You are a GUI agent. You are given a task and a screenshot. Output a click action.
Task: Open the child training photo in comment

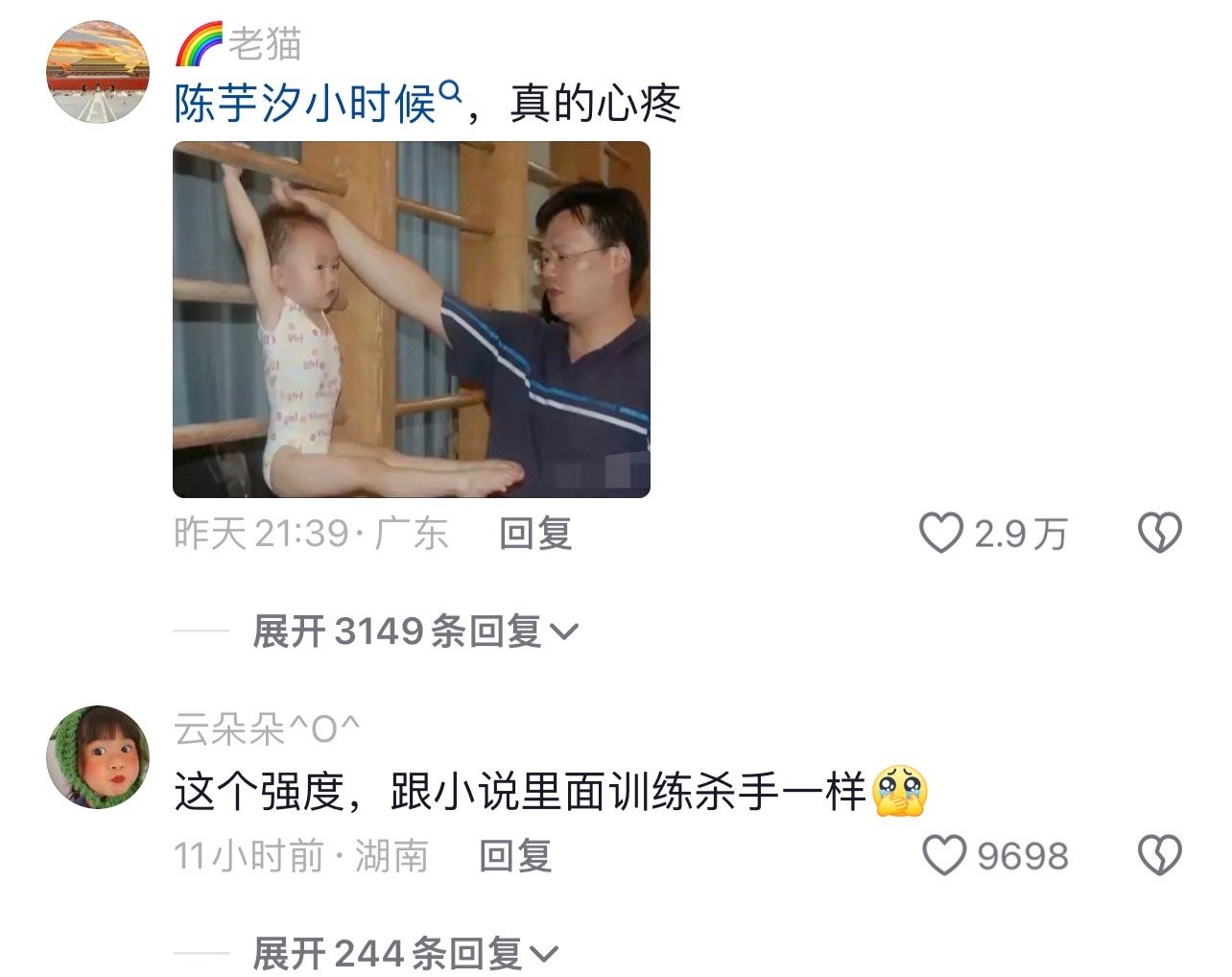tap(412, 320)
